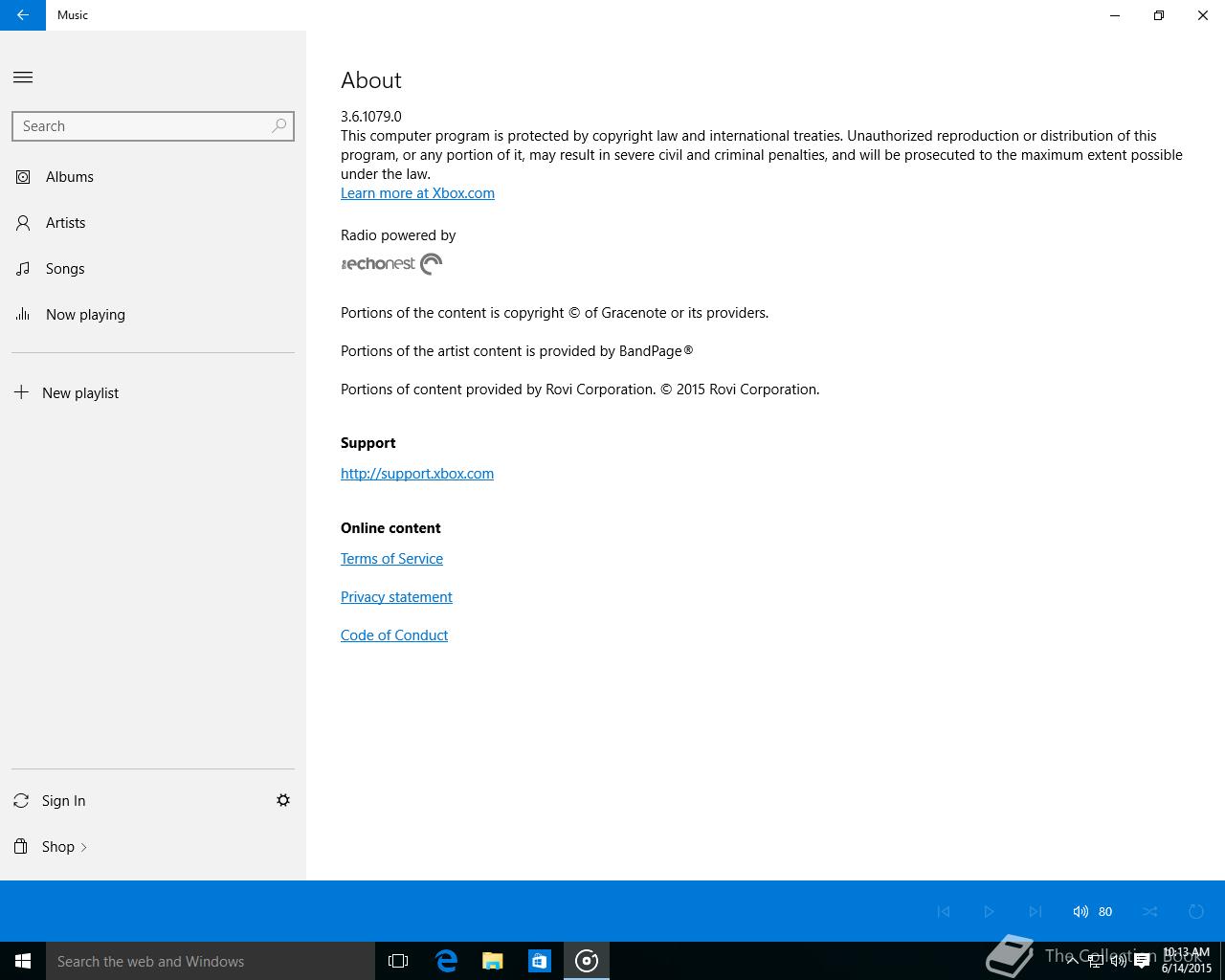Open the Artists section

click(x=153, y=223)
